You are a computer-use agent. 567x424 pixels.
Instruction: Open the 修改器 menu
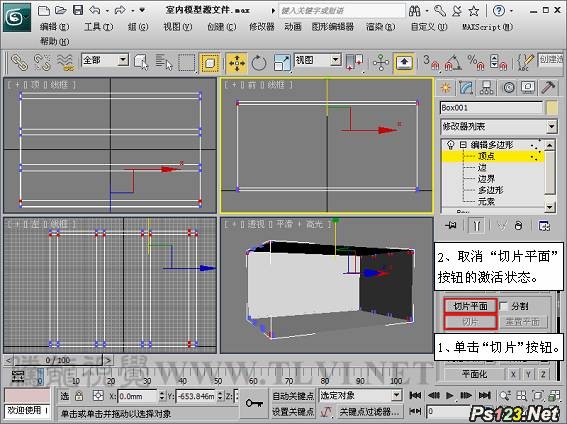tap(262, 27)
